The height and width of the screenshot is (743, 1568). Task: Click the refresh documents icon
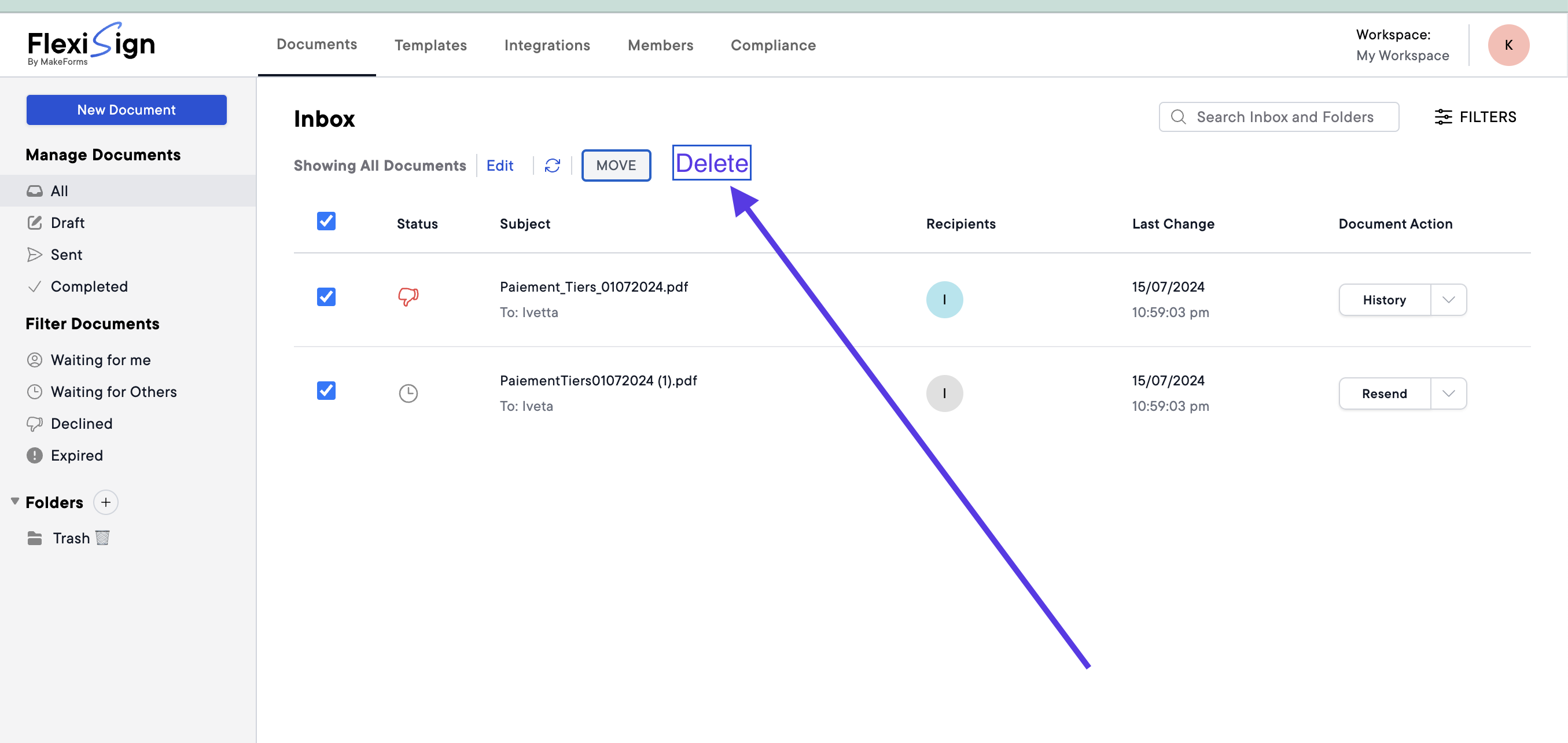pos(552,165)
